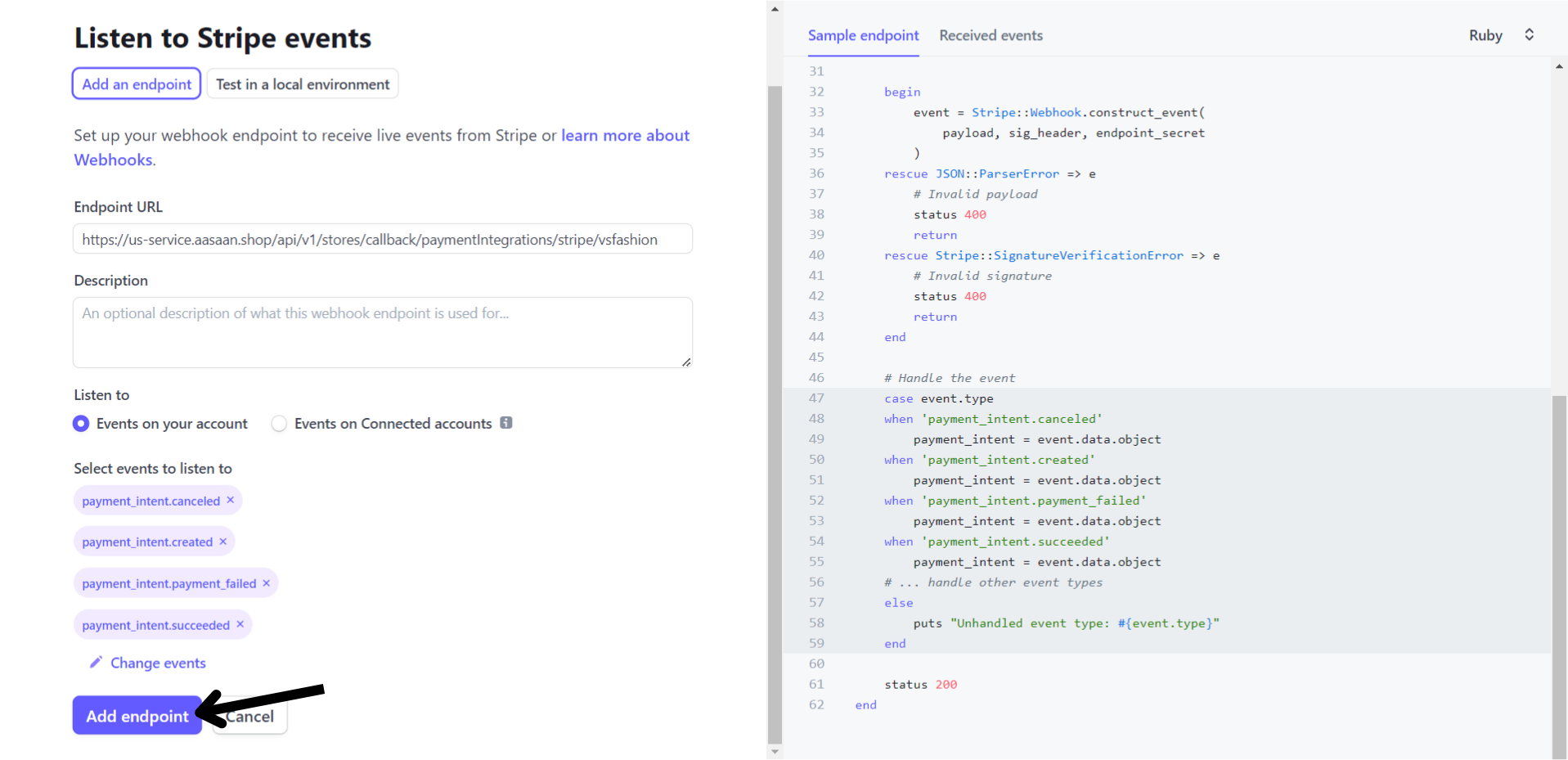Open learn more about Webhooks link

click(625, 136)
